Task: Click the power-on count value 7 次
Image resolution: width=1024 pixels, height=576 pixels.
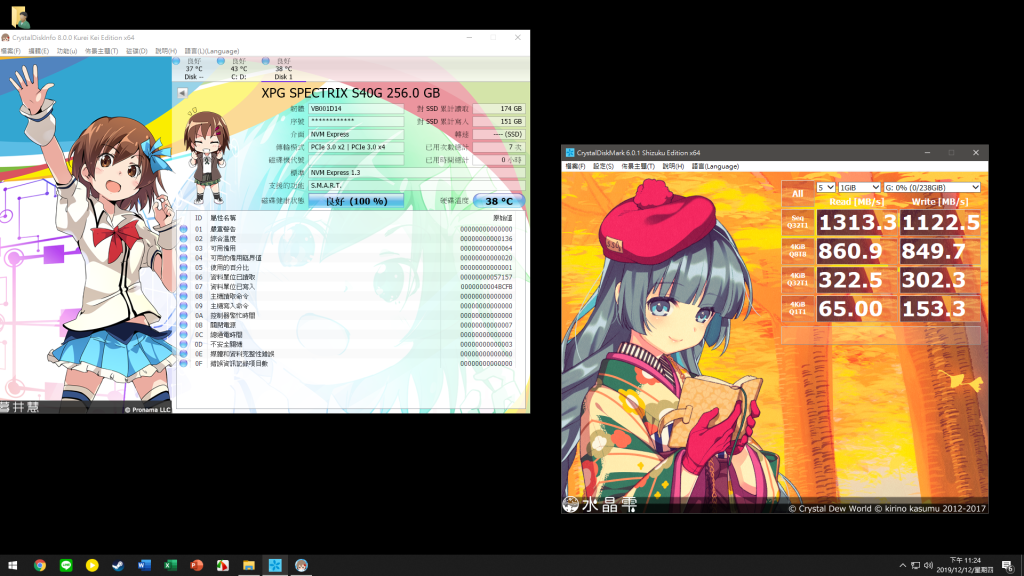Action: 499,147
